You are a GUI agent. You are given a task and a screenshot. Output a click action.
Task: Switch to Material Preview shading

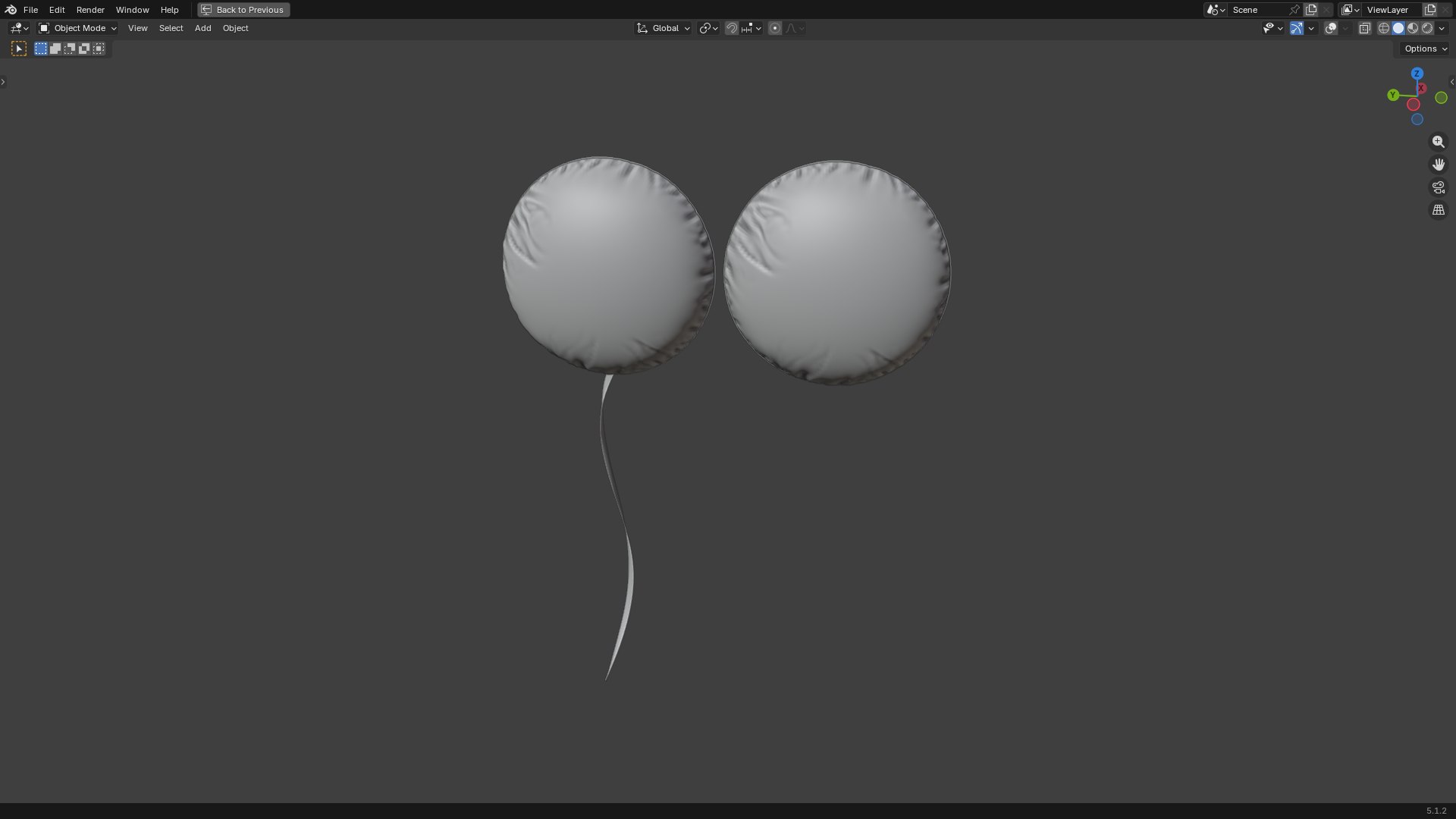click(1413, 28)
